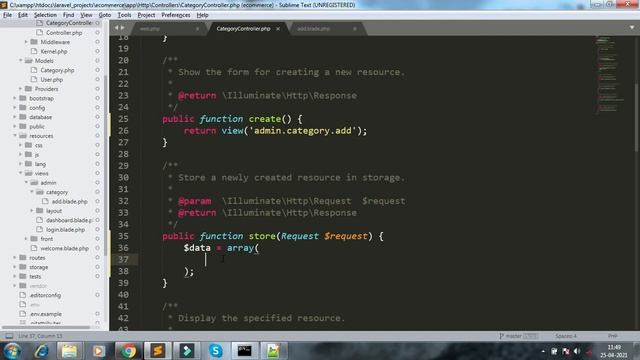640x360 pixels.
Task: Open dashboard.blade.php in the sidebar
Action: click(x=69, y=220)
